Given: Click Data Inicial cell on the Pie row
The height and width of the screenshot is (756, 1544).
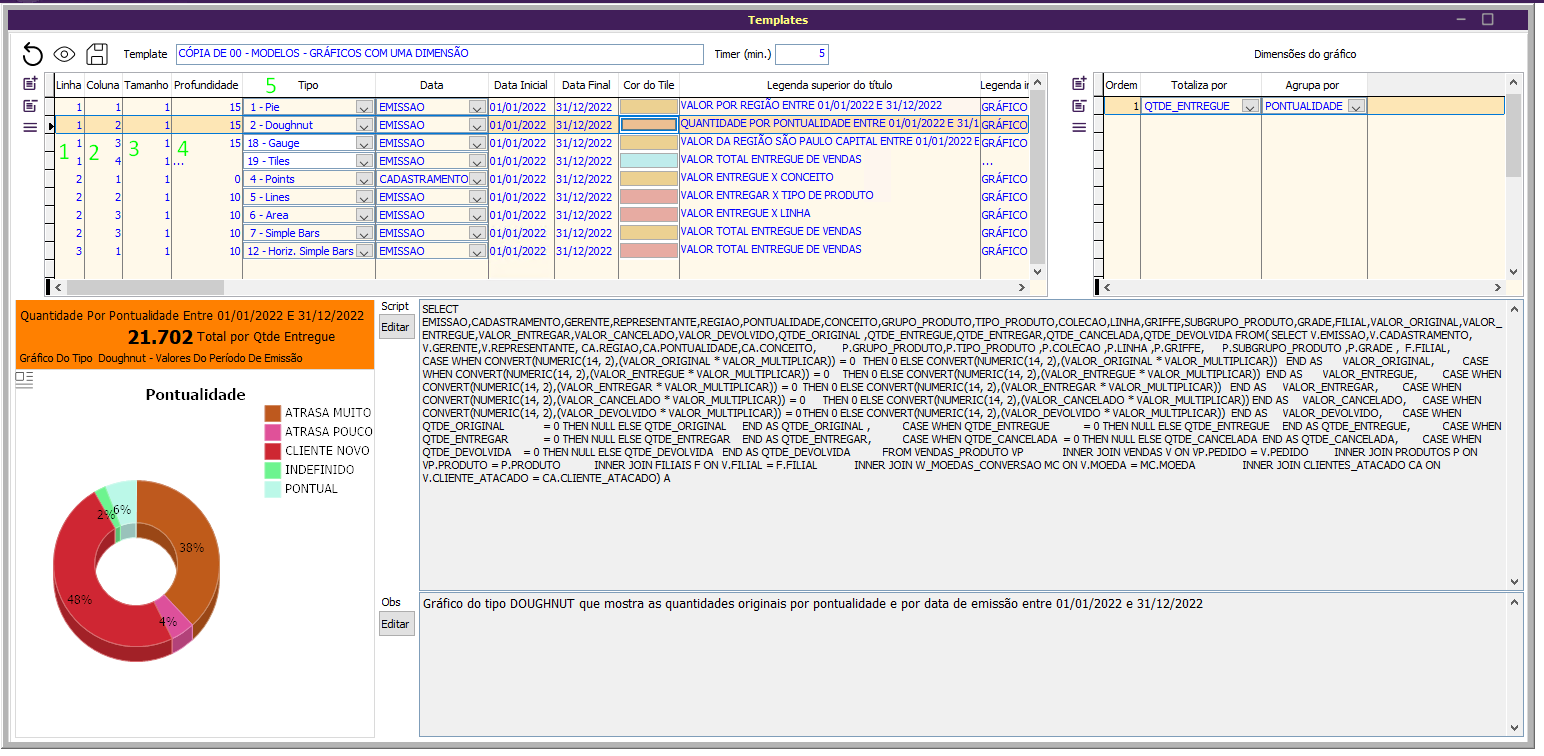Looking at the screenshot, I should point(521,106).
